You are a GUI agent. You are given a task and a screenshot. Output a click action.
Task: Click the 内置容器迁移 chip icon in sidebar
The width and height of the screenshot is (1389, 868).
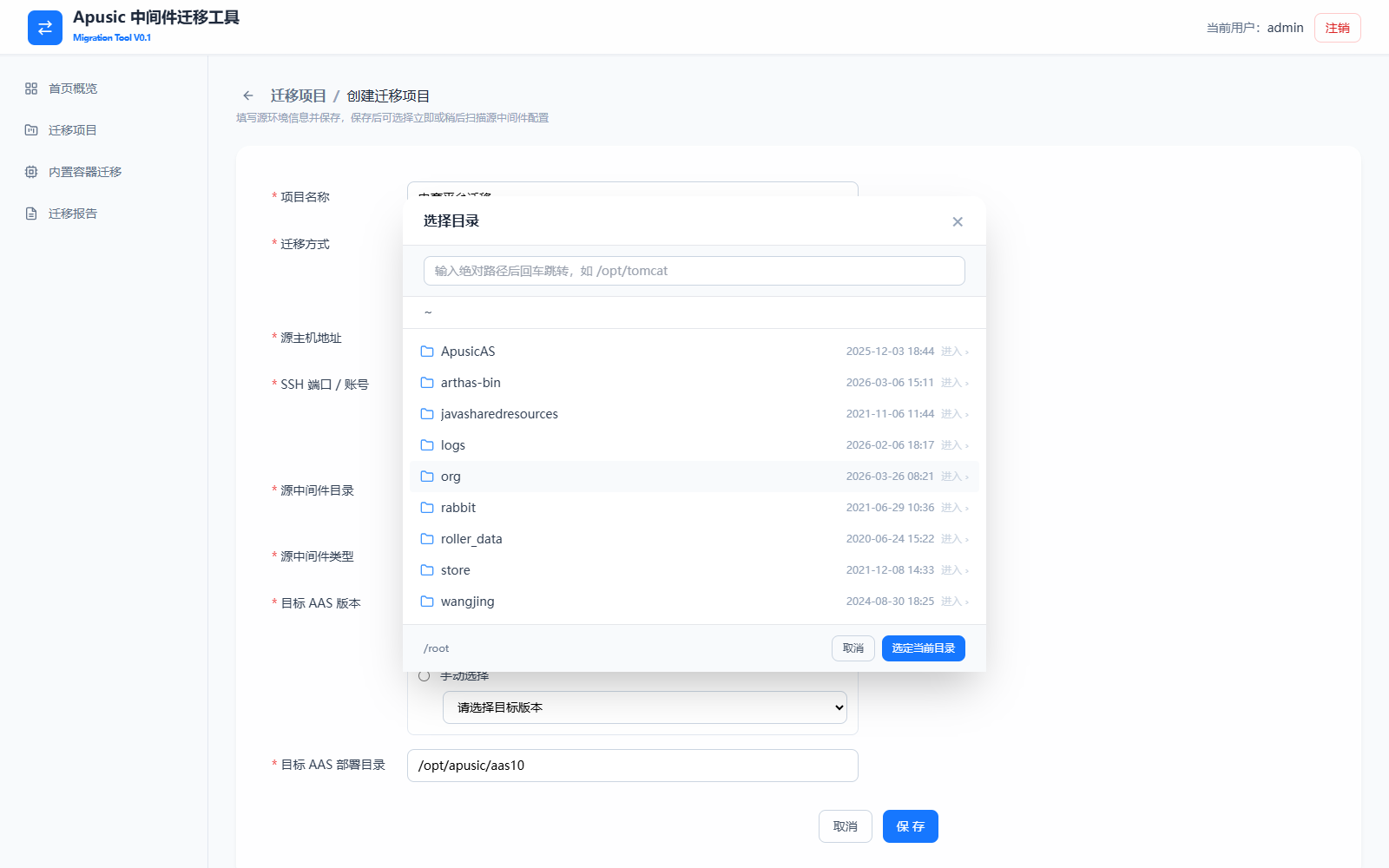pyautogui.click(x=31, y=172)
